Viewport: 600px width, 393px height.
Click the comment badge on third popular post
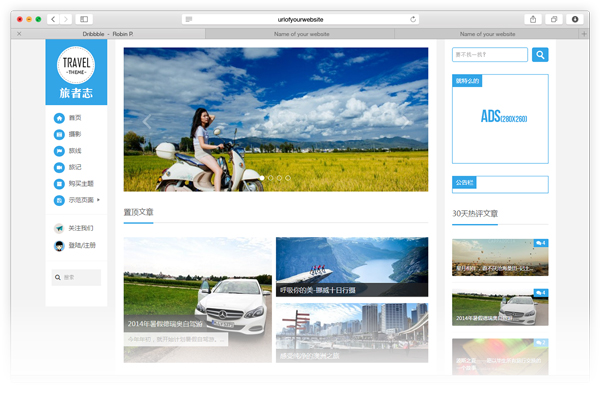click(x=541, y=342)
